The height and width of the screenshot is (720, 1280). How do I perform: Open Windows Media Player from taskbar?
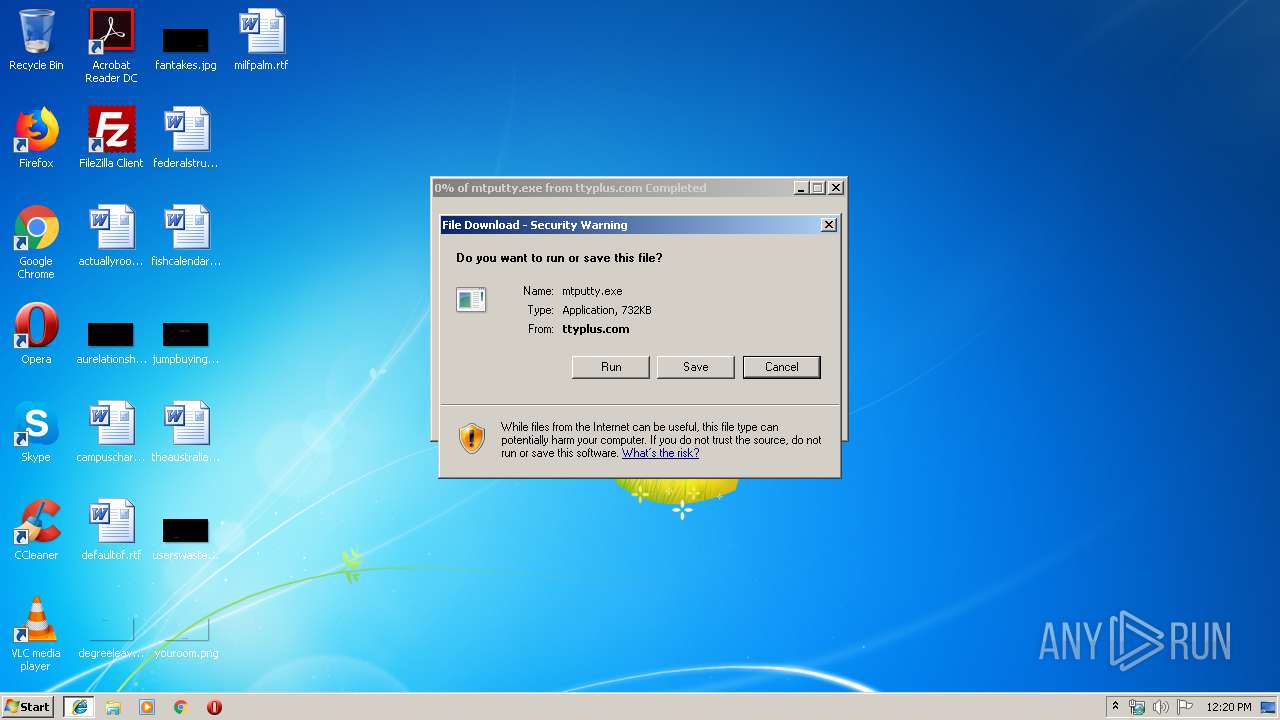[147, 707]
